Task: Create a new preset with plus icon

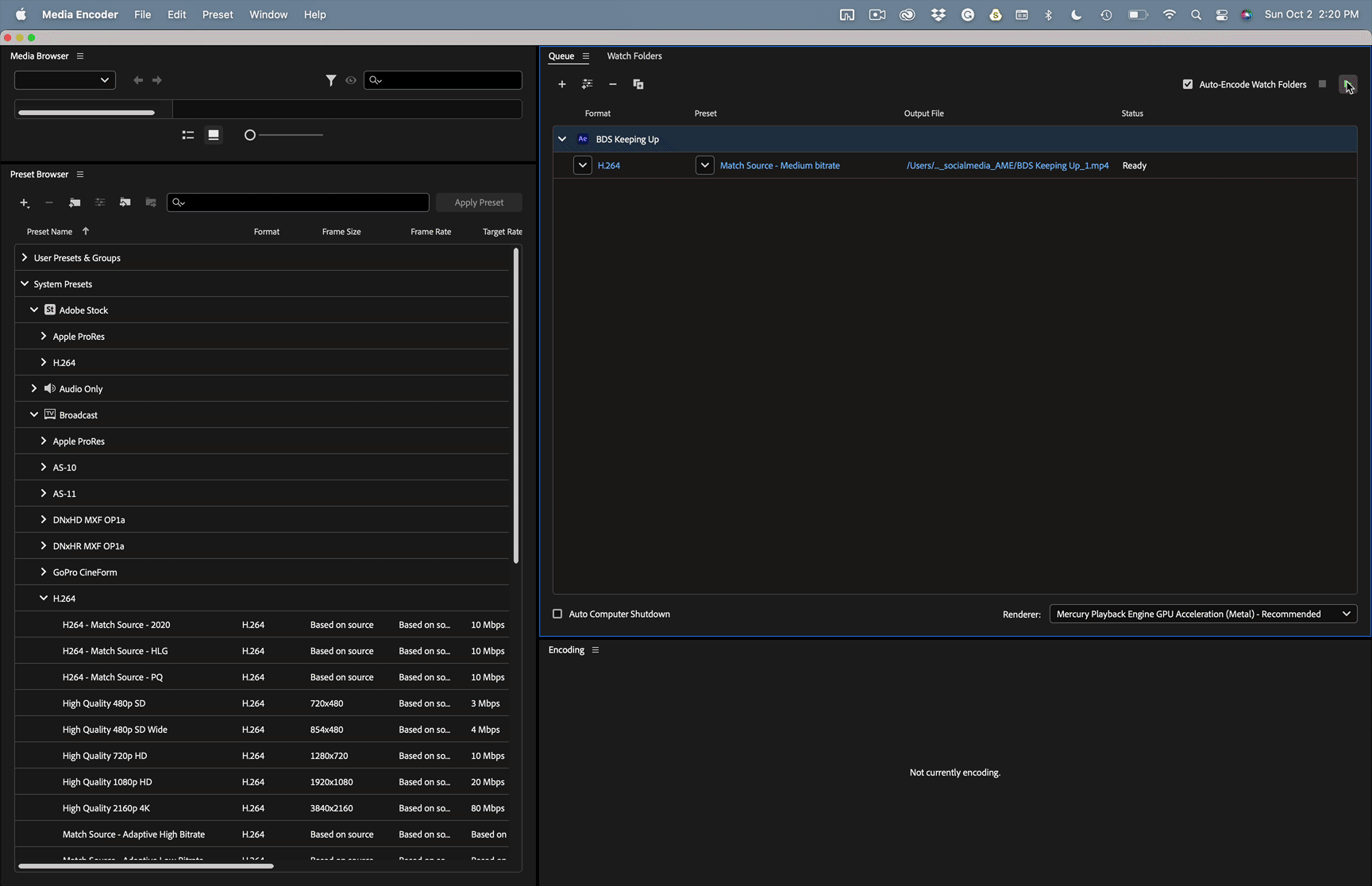Action: (x=25, y=202)
